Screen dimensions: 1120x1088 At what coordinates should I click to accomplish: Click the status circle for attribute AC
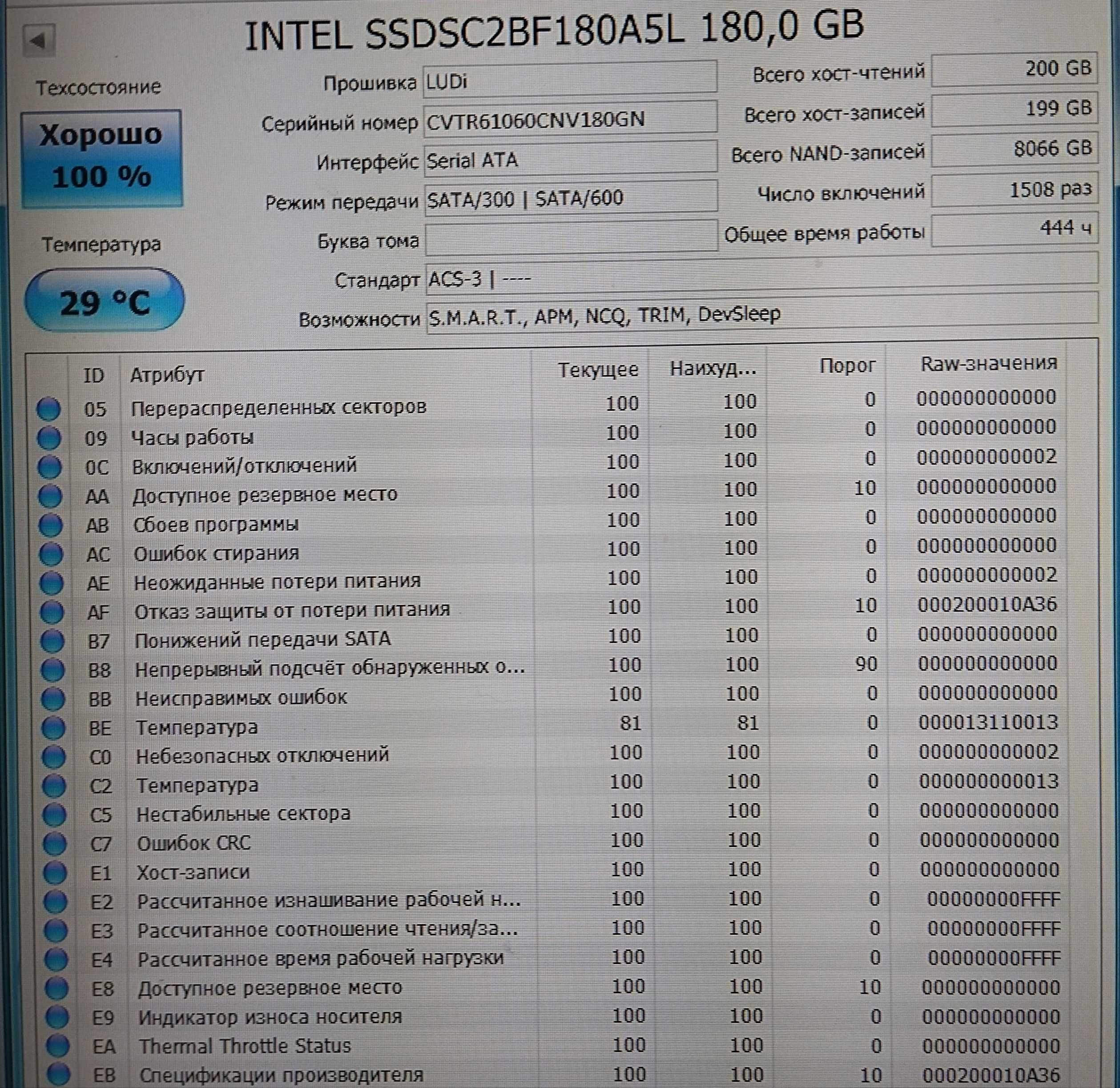[51, 554]
